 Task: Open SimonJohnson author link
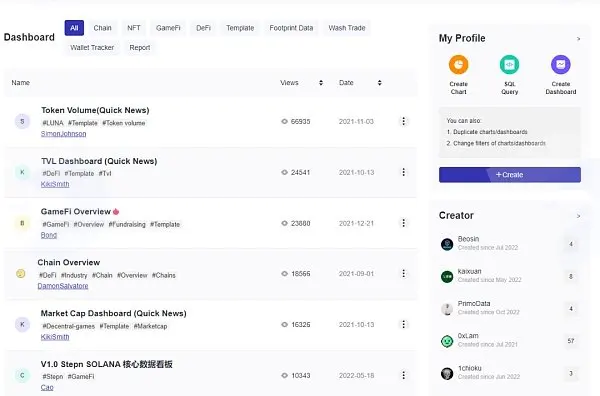(64, 134)
